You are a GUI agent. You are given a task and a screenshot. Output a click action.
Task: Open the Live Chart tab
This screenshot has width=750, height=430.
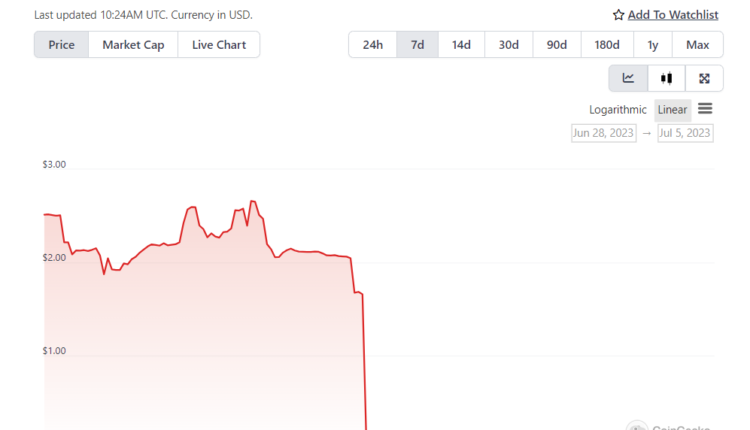[219, 45]
